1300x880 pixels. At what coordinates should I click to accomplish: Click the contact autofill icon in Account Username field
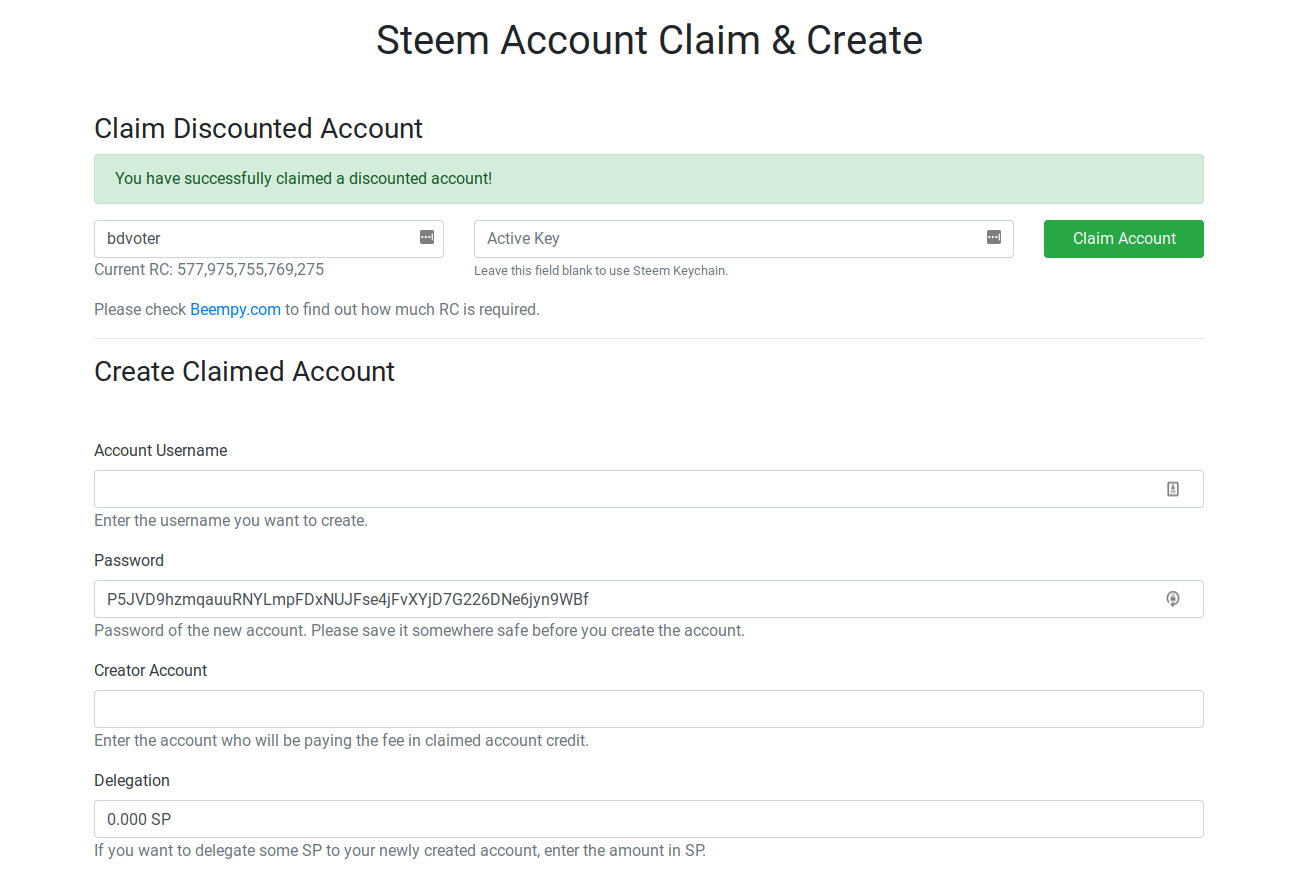pyautogui.click(x=1173, y=489)
